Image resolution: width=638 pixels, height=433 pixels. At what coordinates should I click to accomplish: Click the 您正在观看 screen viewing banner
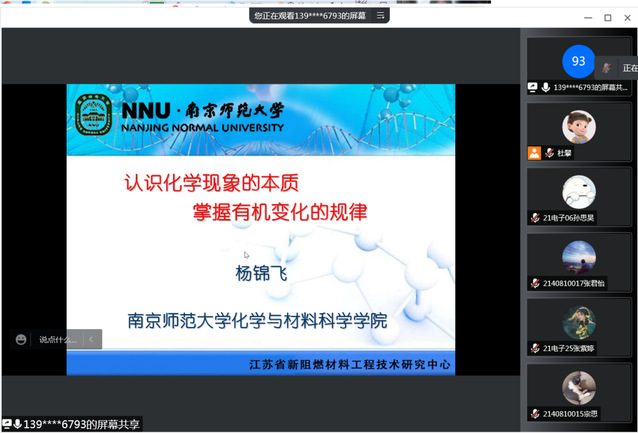pos(310,16)
